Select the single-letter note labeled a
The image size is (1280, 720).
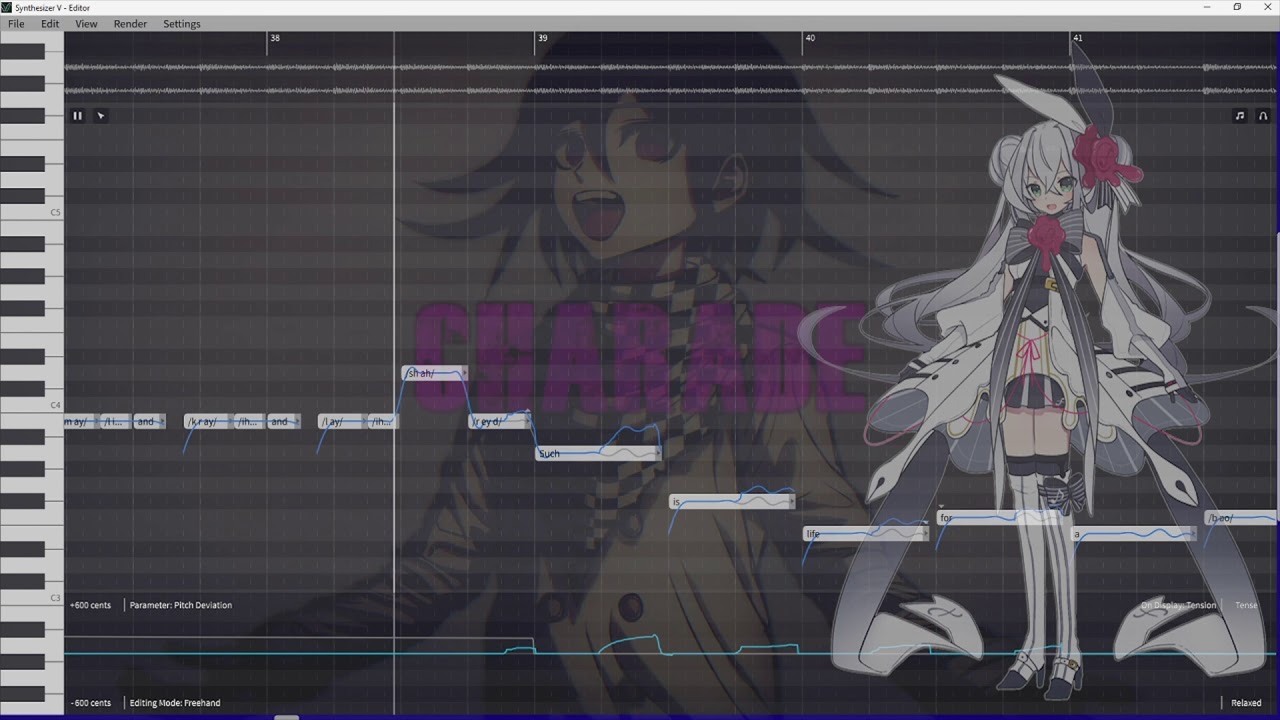[x=1134, y=534]
